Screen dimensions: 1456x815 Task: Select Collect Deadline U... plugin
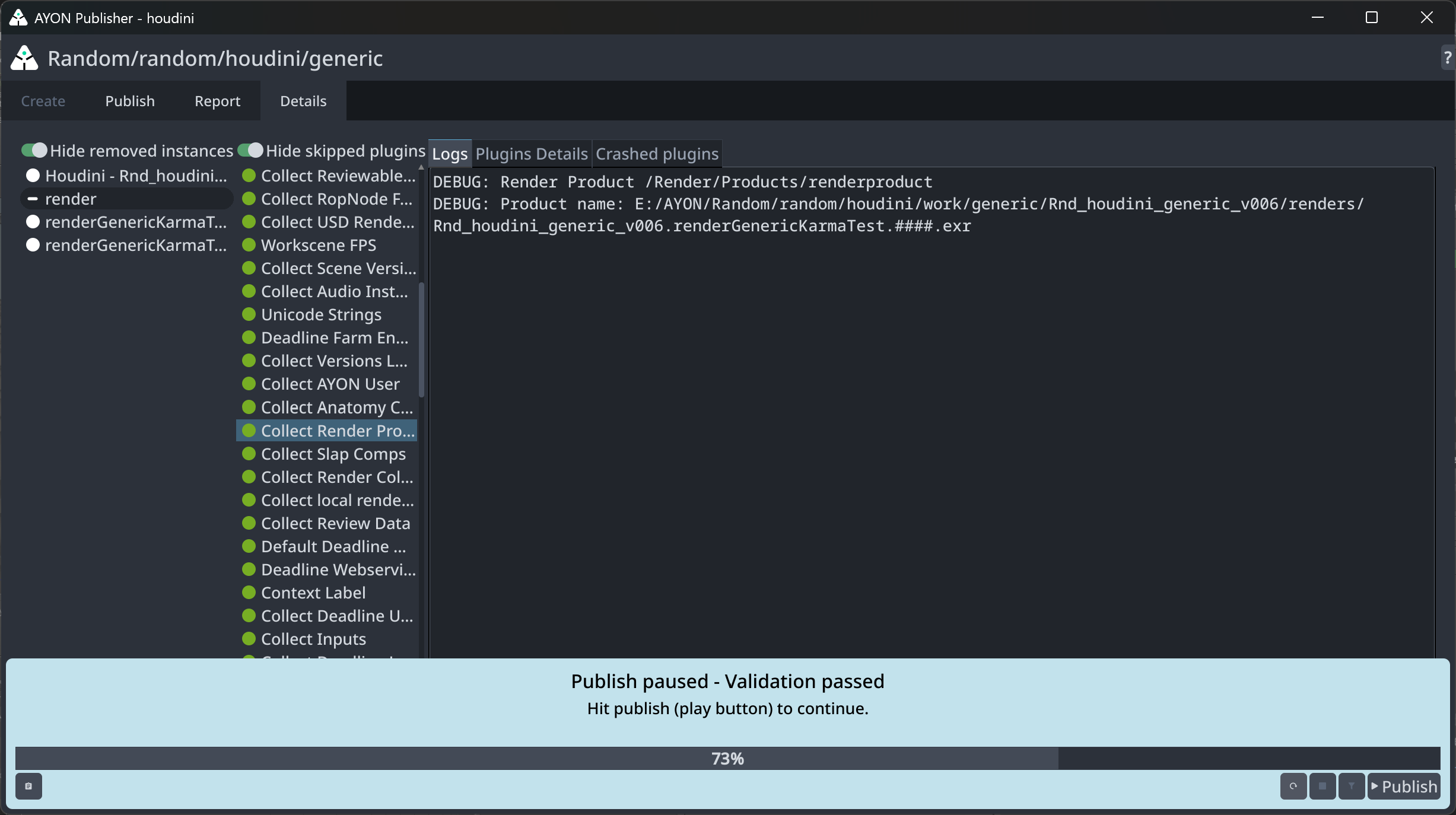click(327, 616)
